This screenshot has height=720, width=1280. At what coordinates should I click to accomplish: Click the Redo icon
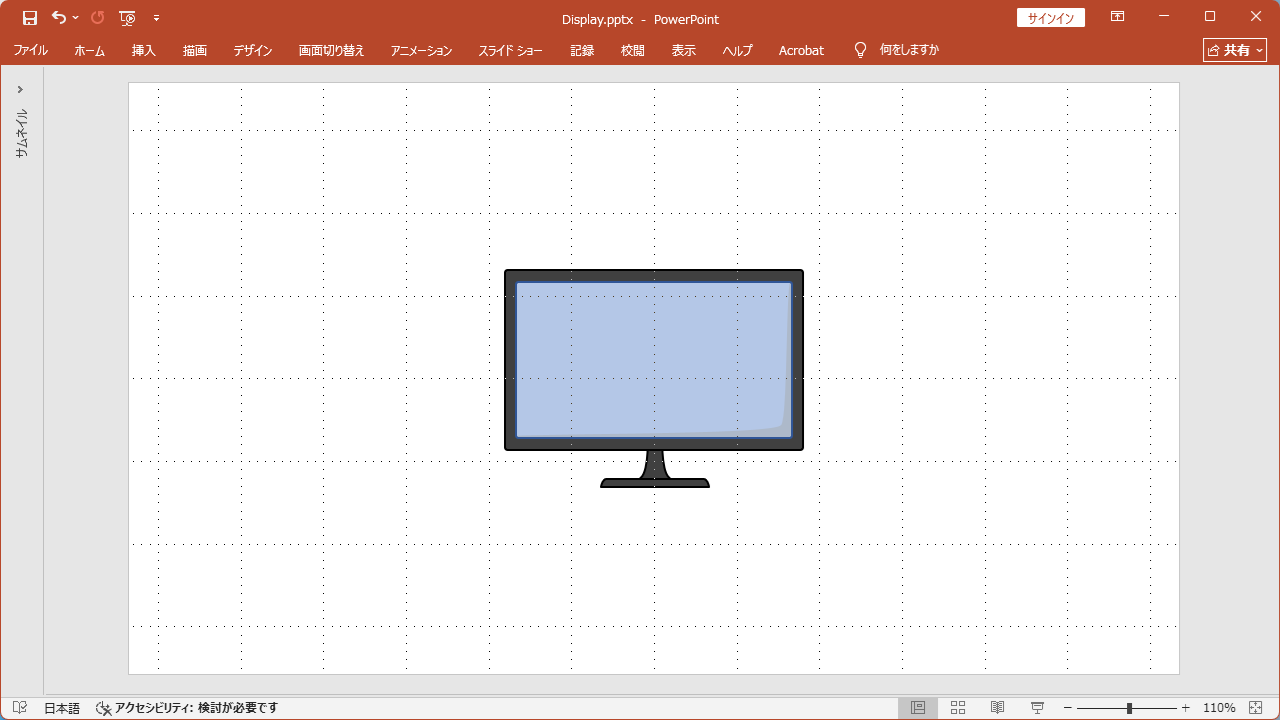pos(97,18)
